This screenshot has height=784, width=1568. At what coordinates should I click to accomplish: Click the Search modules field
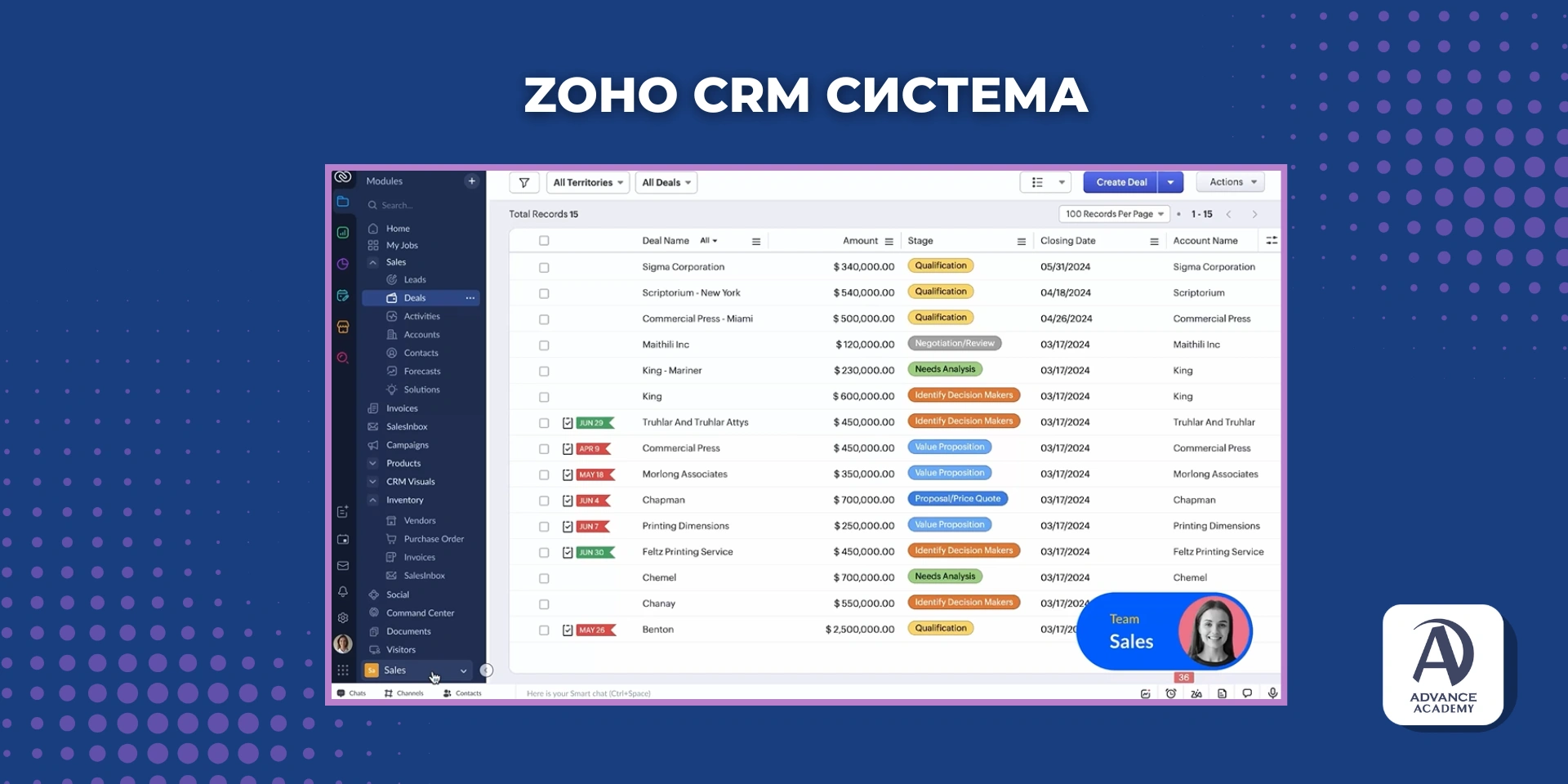[421, 205]
